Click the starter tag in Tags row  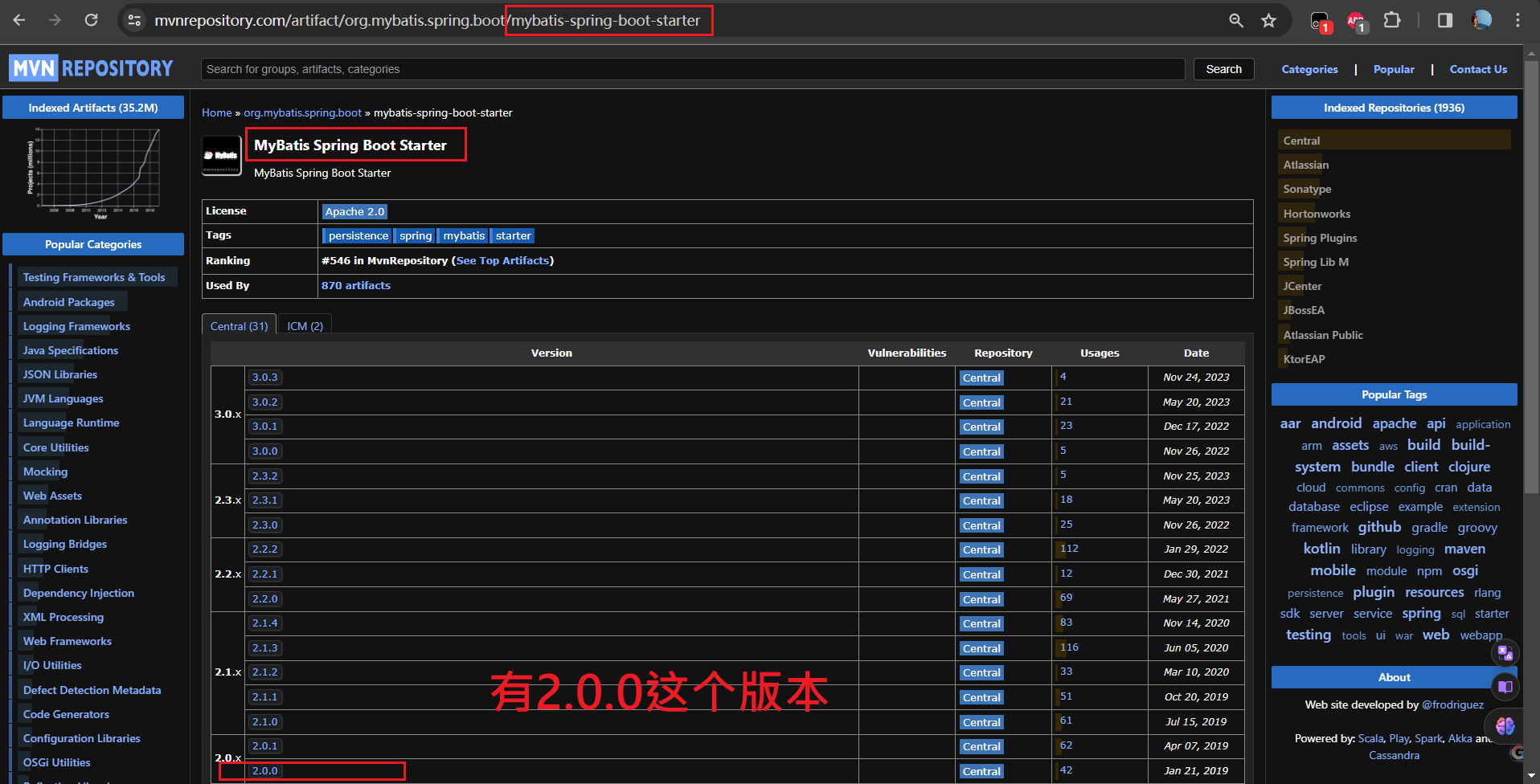coord(513,235)
